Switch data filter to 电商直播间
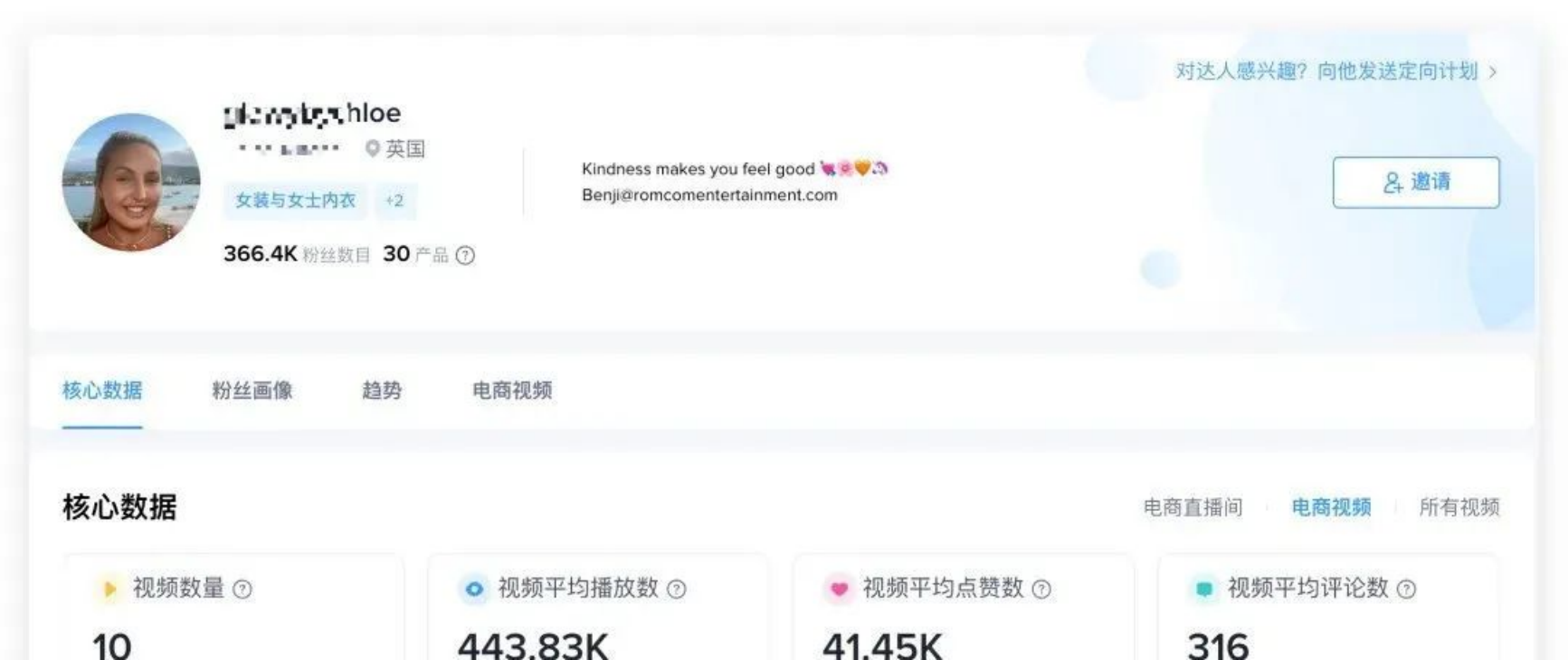 [1193, 507]
